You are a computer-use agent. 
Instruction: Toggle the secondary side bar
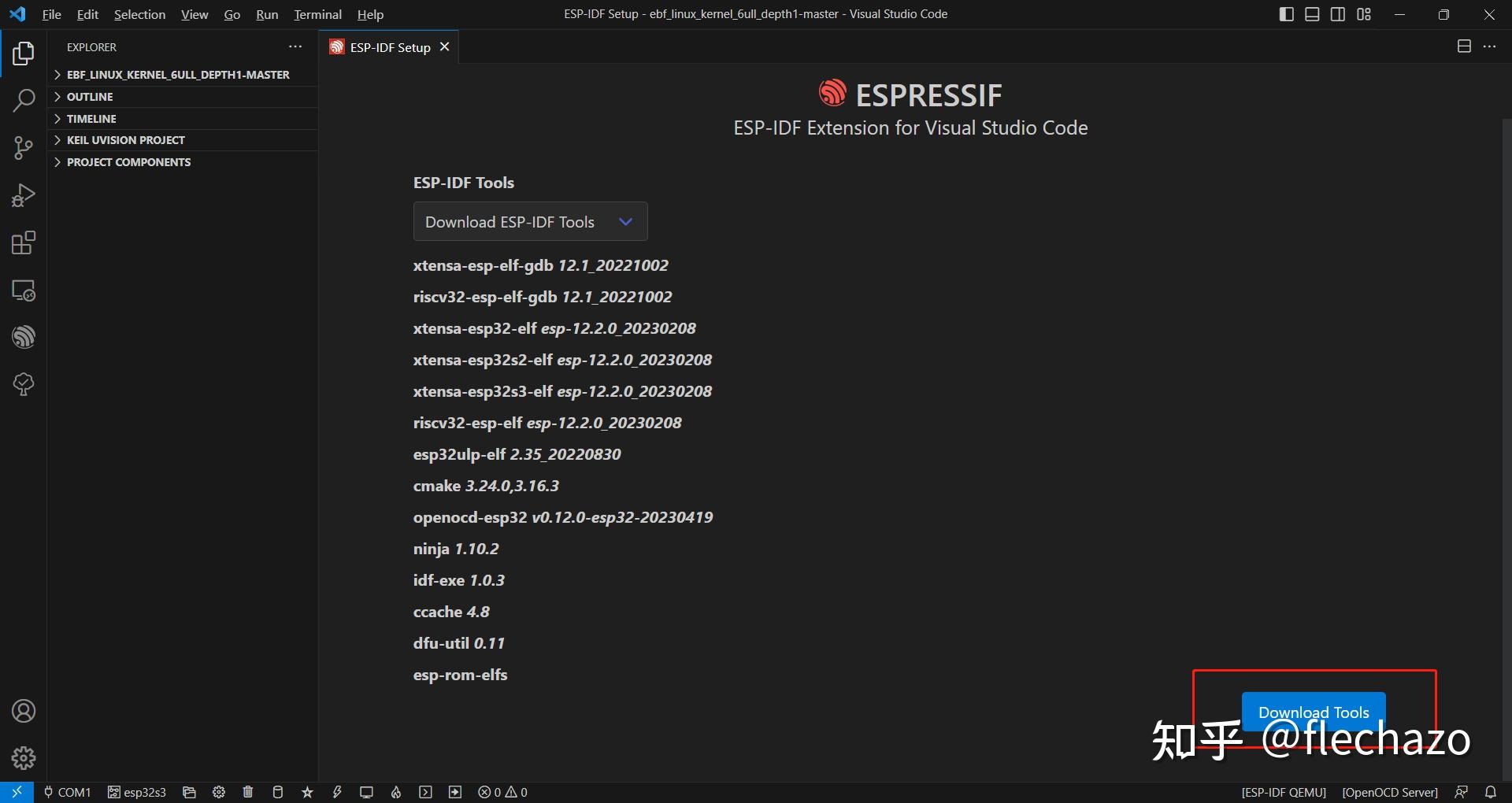pos(1338,14)
